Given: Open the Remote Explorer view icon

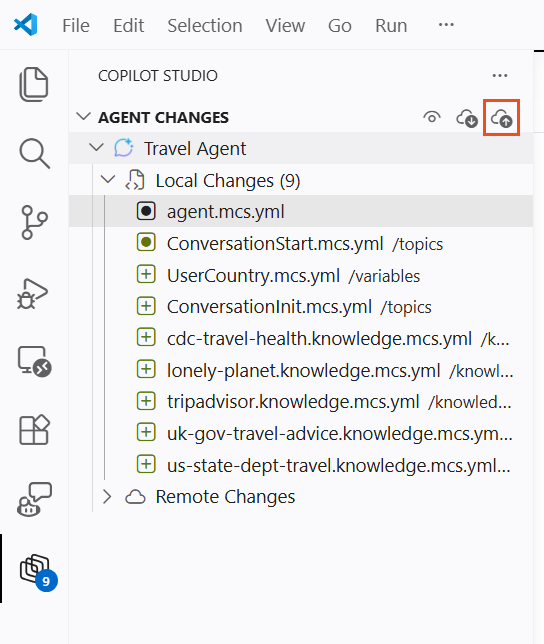Looking at the screenshot, I should click(x=34, y=361).
